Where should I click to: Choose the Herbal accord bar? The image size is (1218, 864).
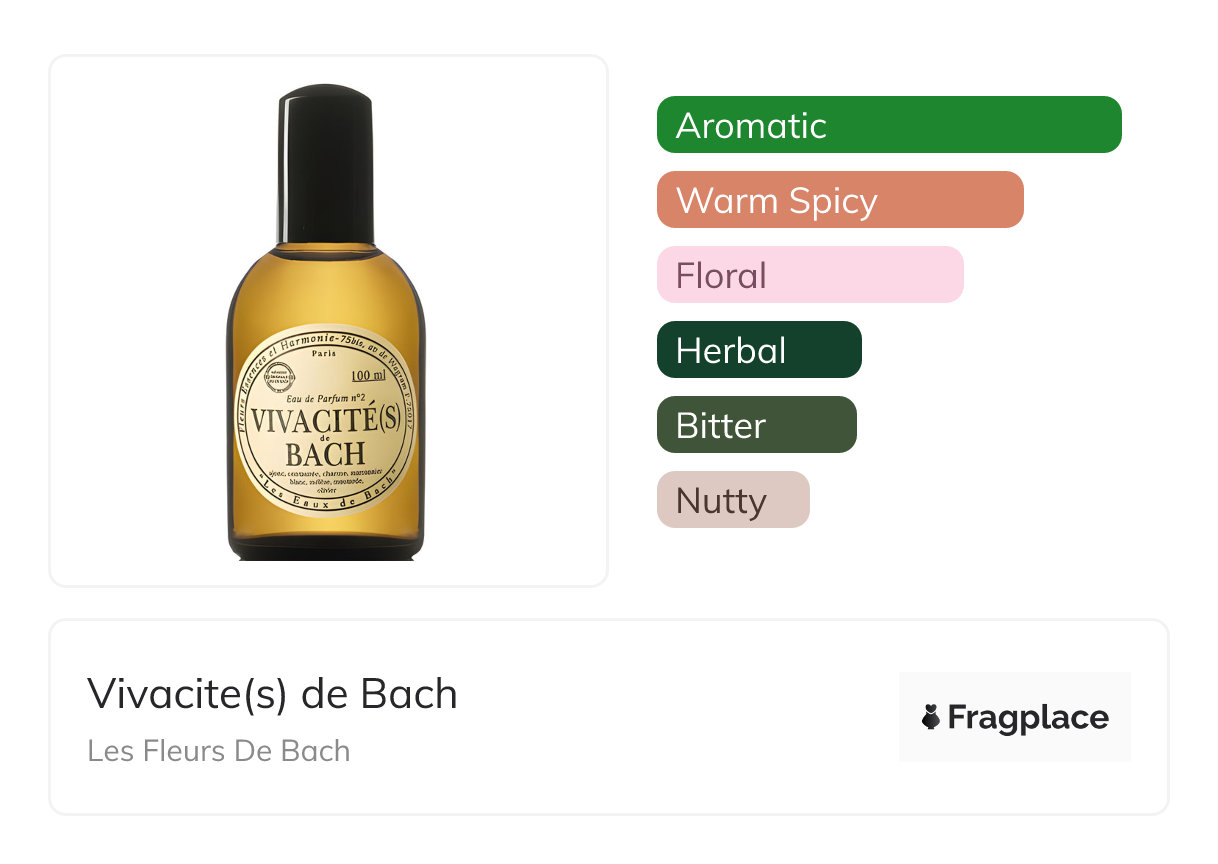[759, 350]
